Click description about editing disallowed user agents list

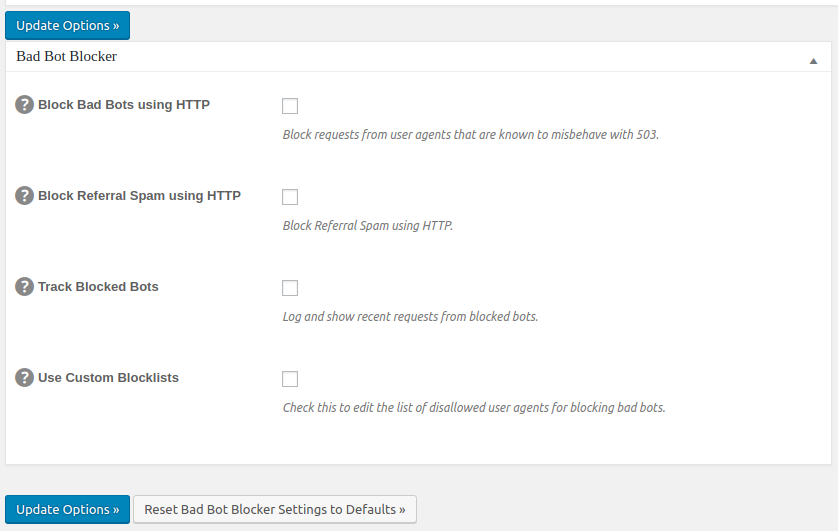click(x=473, y=407)
